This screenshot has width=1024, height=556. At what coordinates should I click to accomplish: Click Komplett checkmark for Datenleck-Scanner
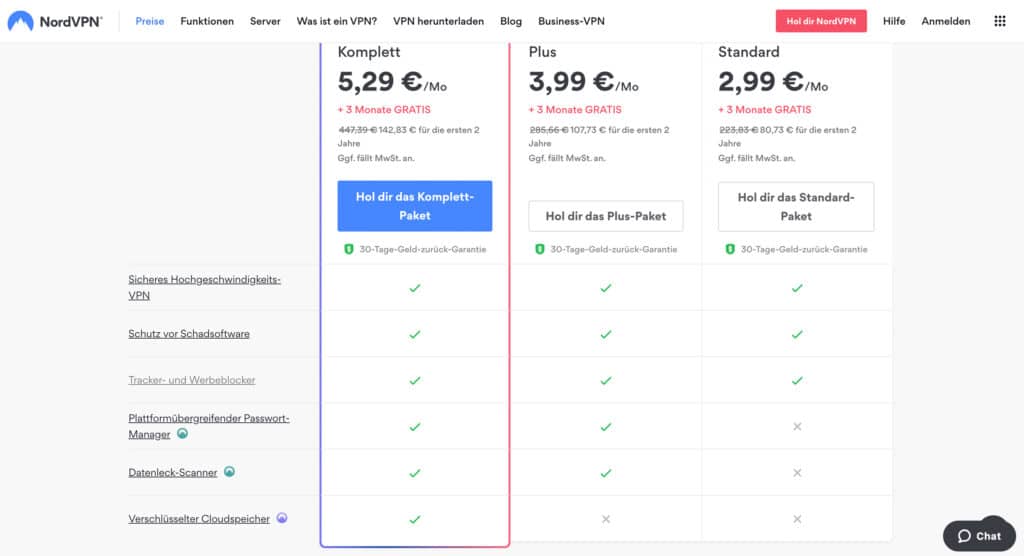point(415,473)
